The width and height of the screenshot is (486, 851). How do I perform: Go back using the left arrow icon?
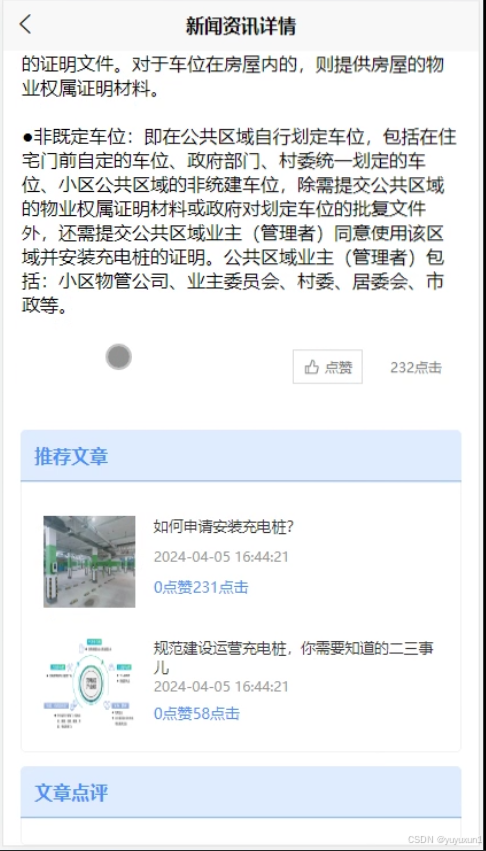(x=25, y=25)
